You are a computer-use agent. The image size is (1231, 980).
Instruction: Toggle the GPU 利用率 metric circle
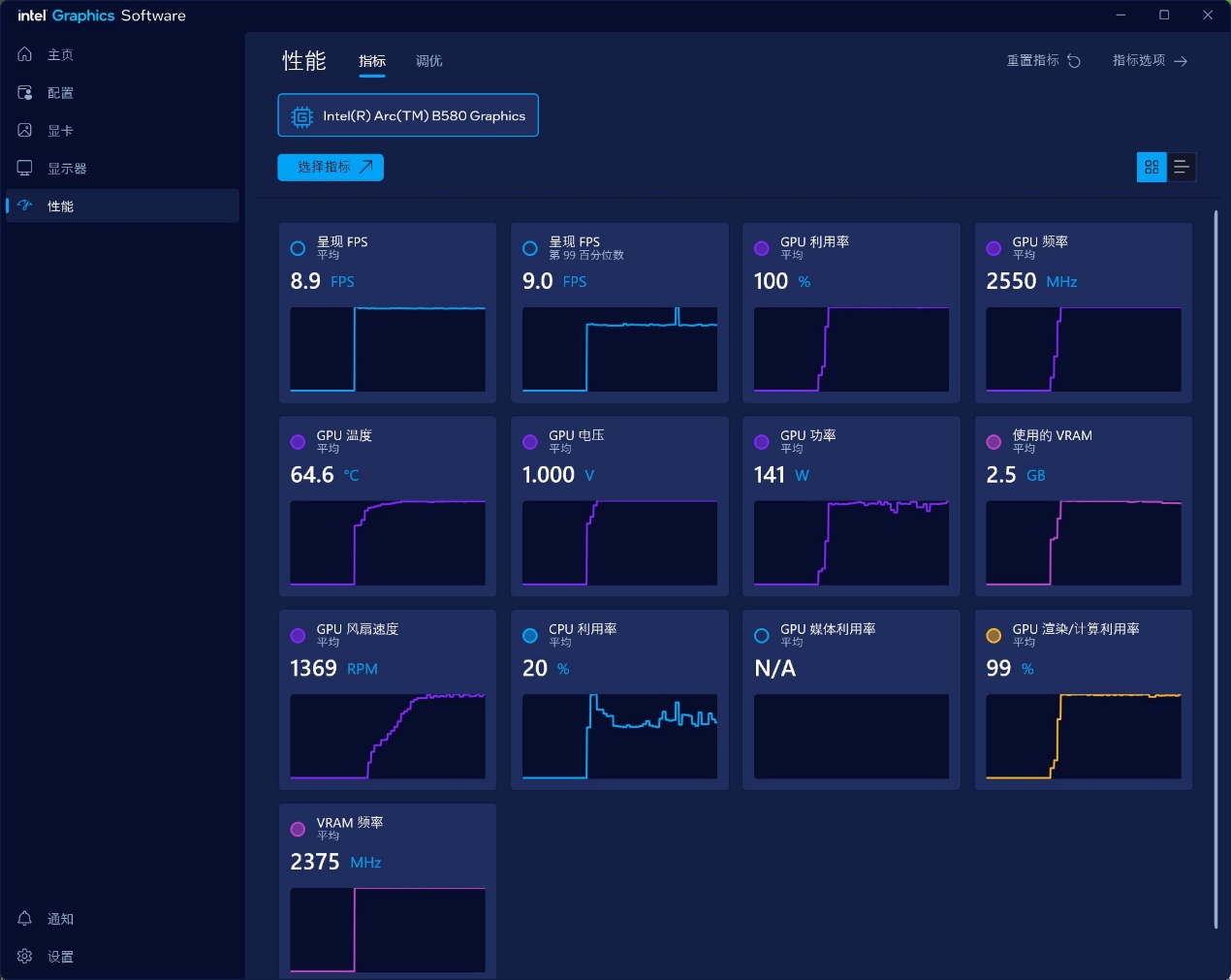click(x=762, y=248)
